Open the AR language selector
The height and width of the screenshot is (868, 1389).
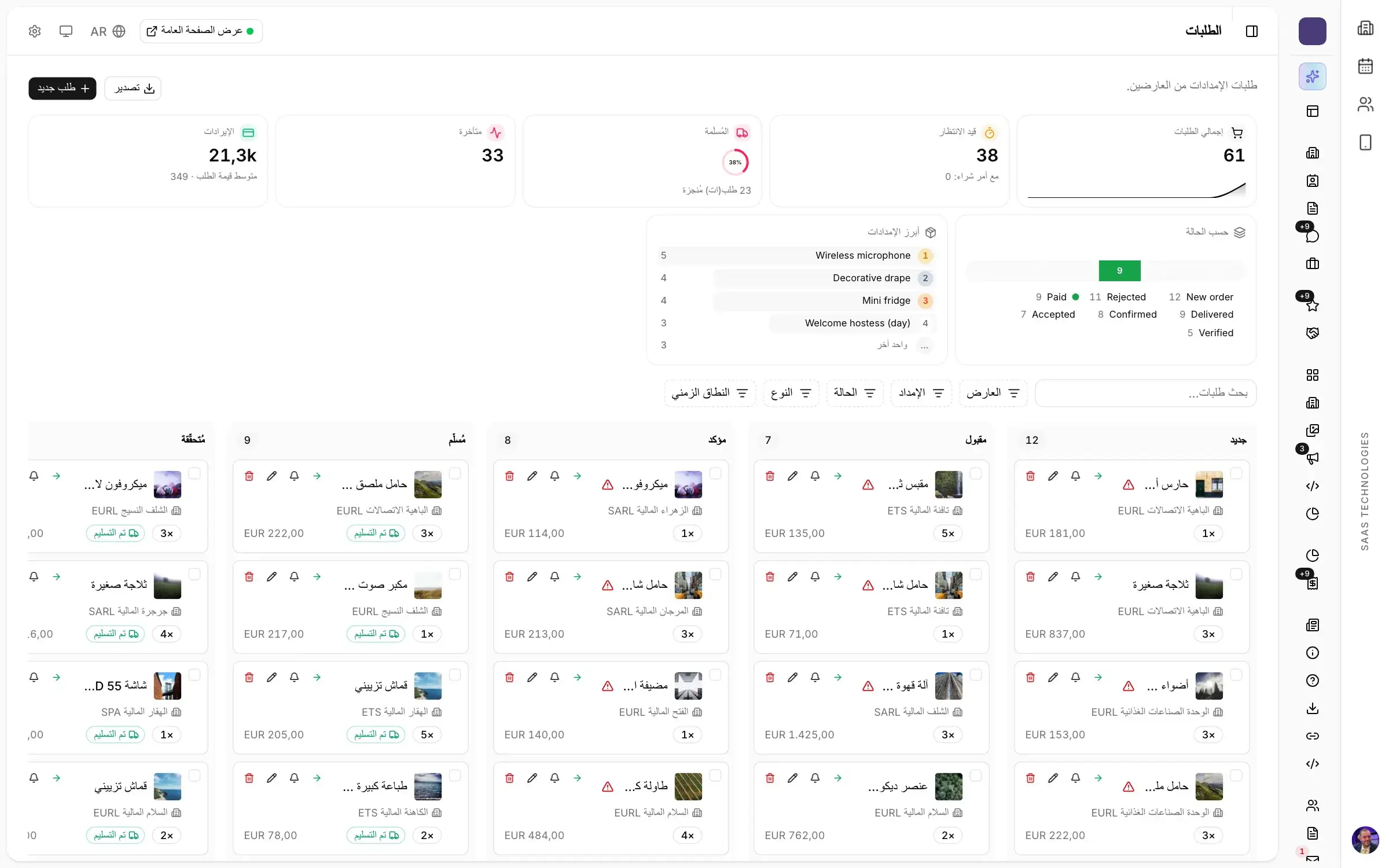pyautogui.click(x=108, y=31)
